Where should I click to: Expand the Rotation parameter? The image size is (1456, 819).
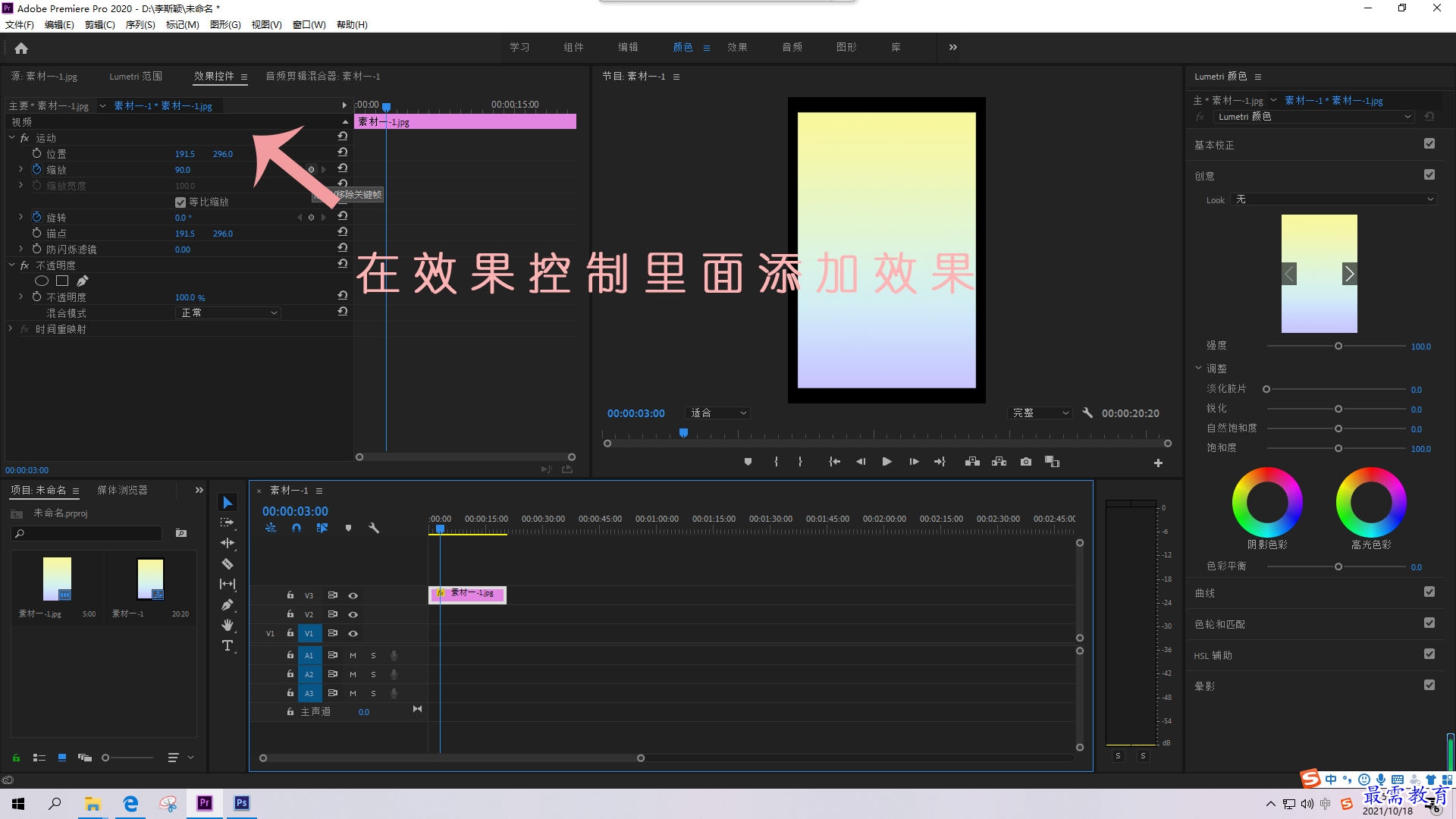click(x=20, y=217)
